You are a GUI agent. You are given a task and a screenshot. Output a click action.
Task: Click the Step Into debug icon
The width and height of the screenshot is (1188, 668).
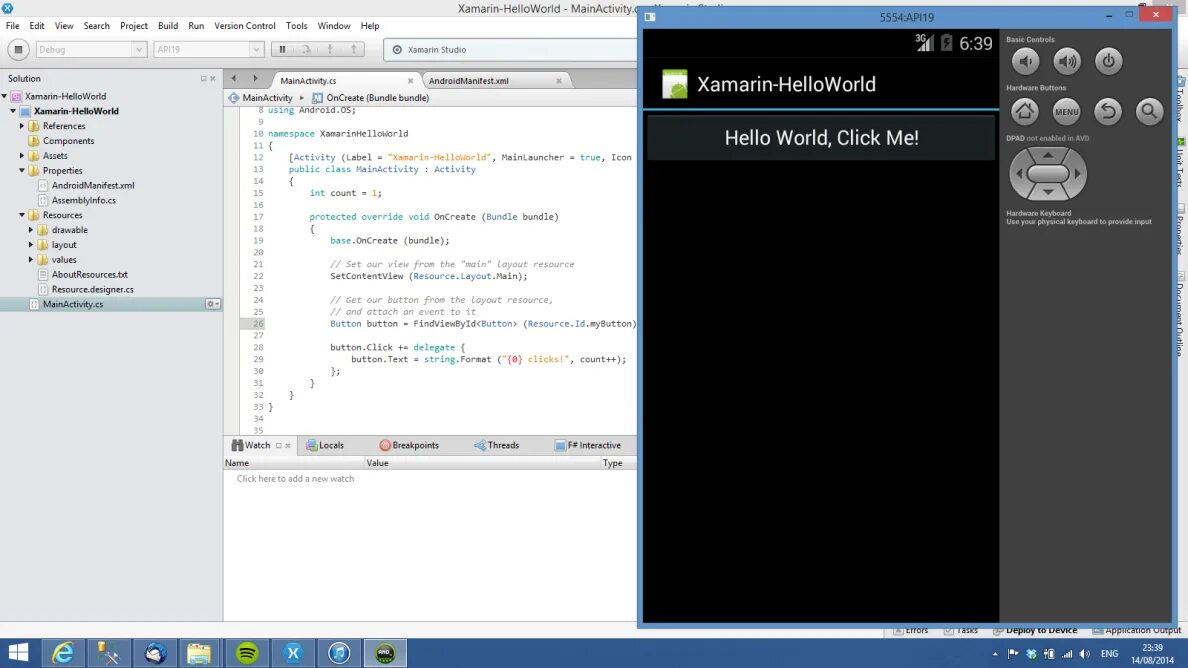(x=330, y=49)
